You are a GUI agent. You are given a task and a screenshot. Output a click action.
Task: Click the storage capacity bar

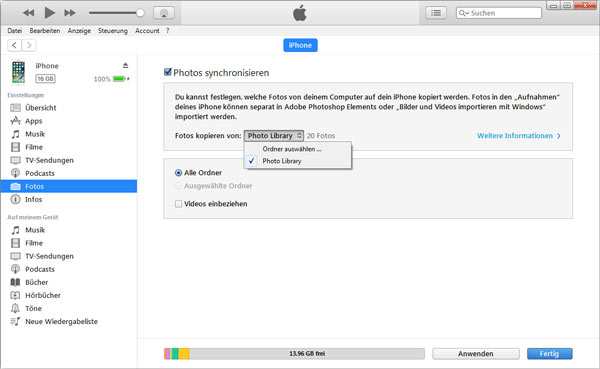[294, 353]
